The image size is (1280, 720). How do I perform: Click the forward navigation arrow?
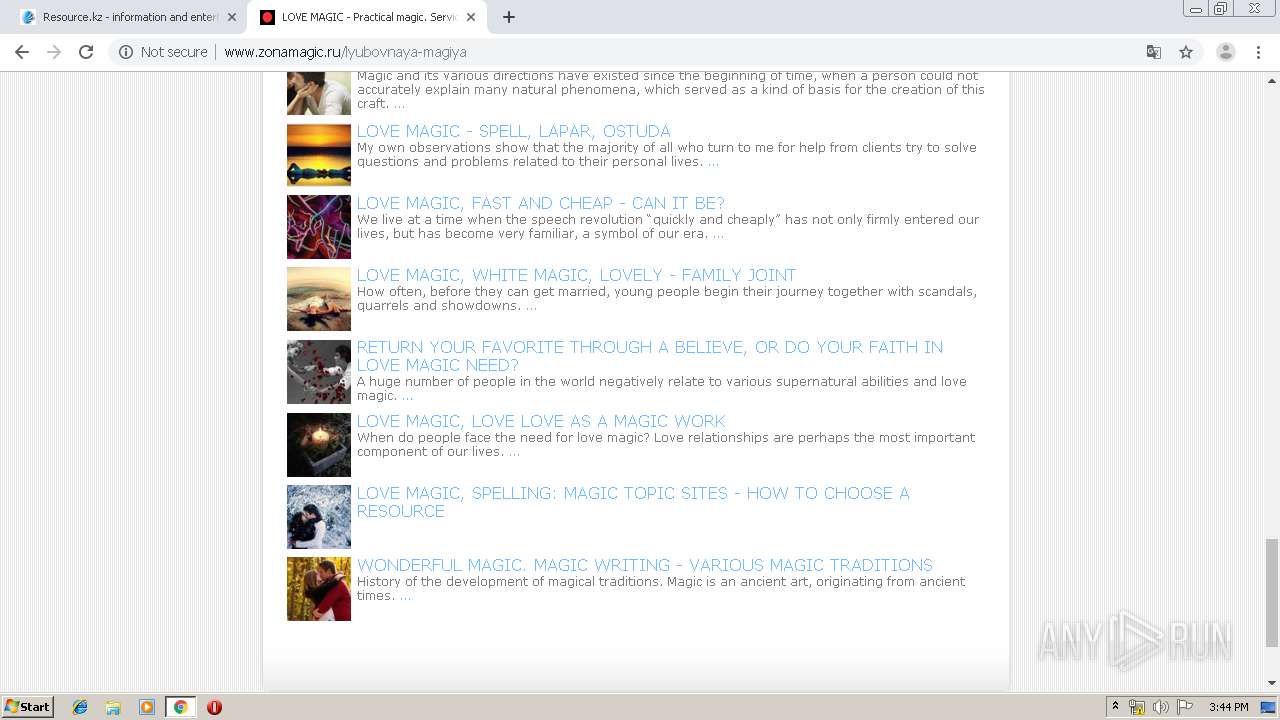[54, 52]
